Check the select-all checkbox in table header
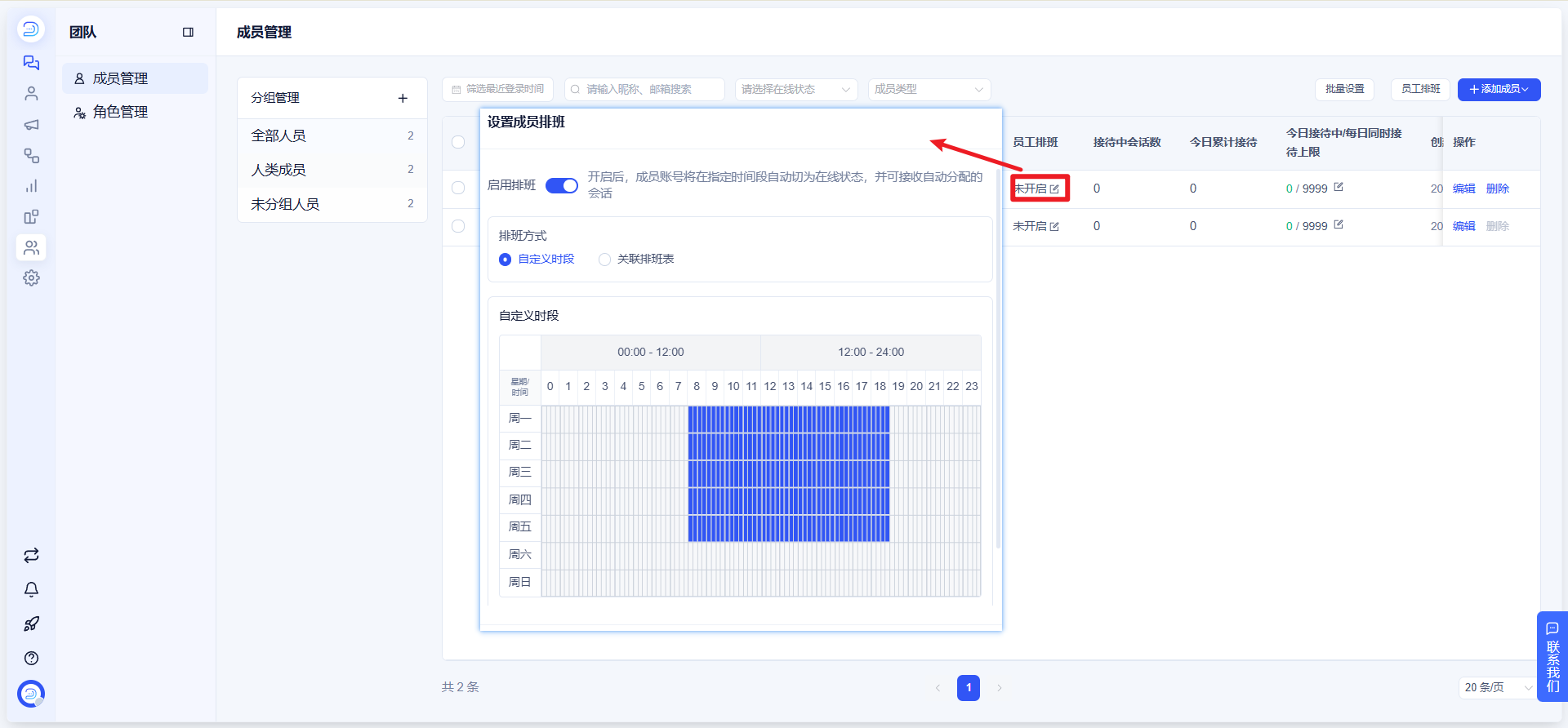 point(458,142)
